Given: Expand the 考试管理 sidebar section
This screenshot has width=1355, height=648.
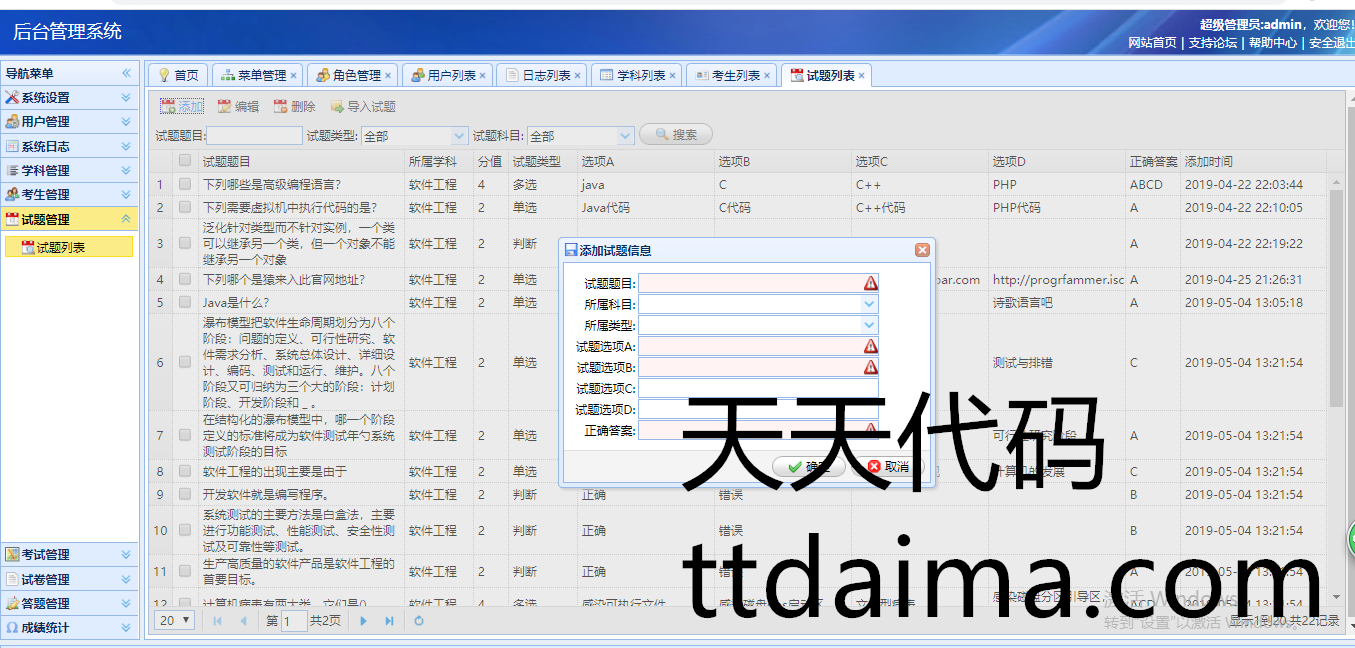Looking at the screenshot, I should pyautogui.click(x=126, y=555).
